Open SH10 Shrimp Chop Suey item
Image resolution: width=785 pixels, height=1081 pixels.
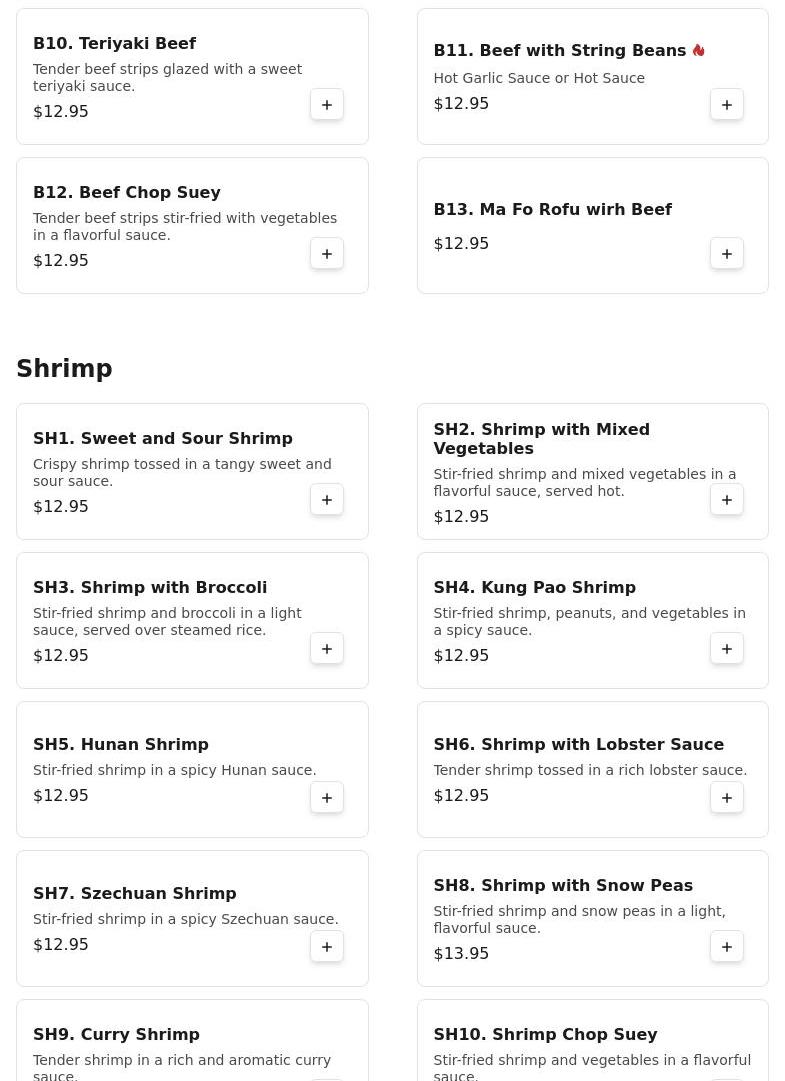tap(545, 1034)
